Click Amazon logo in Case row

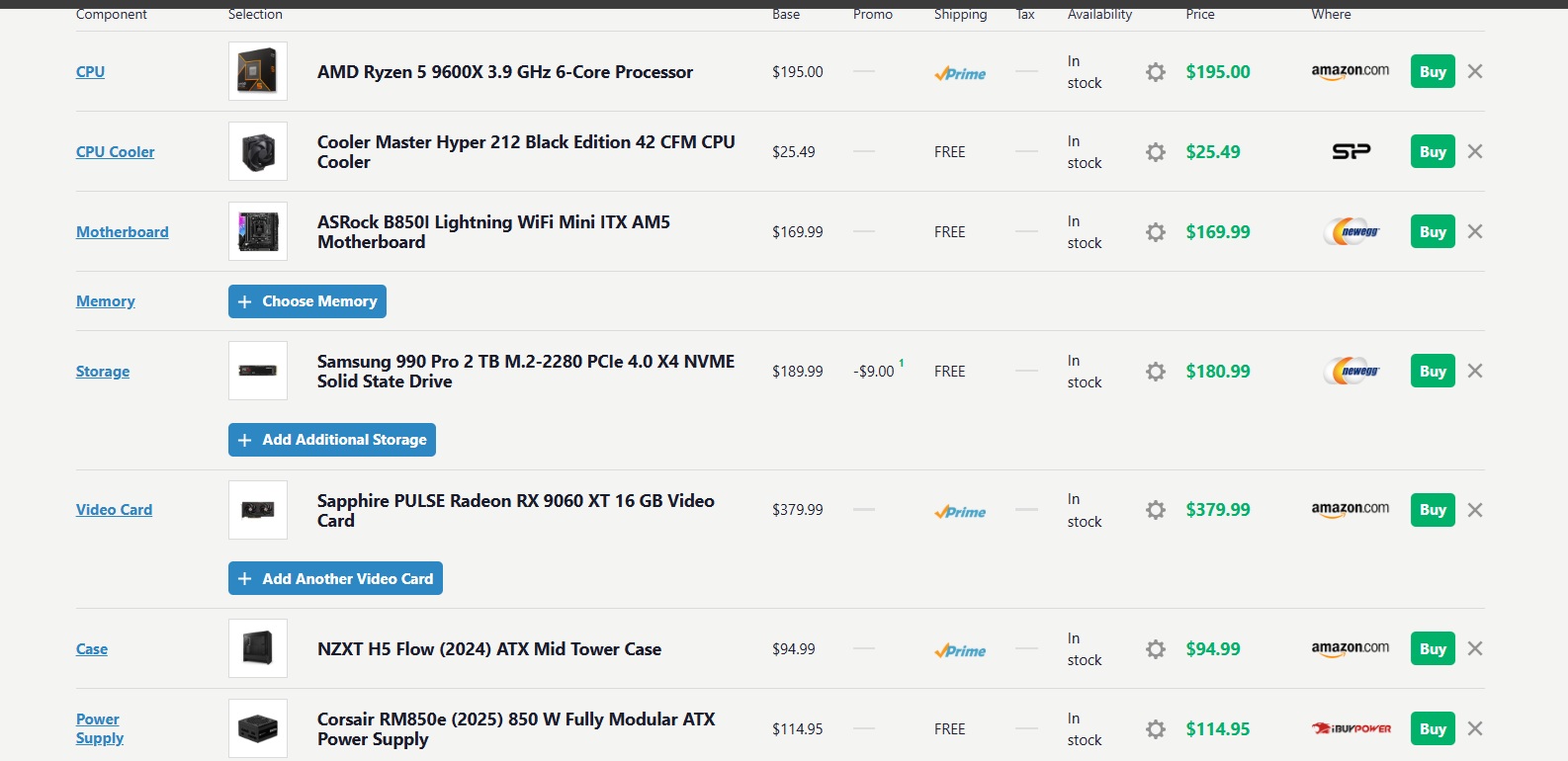tap(1350, 648)
